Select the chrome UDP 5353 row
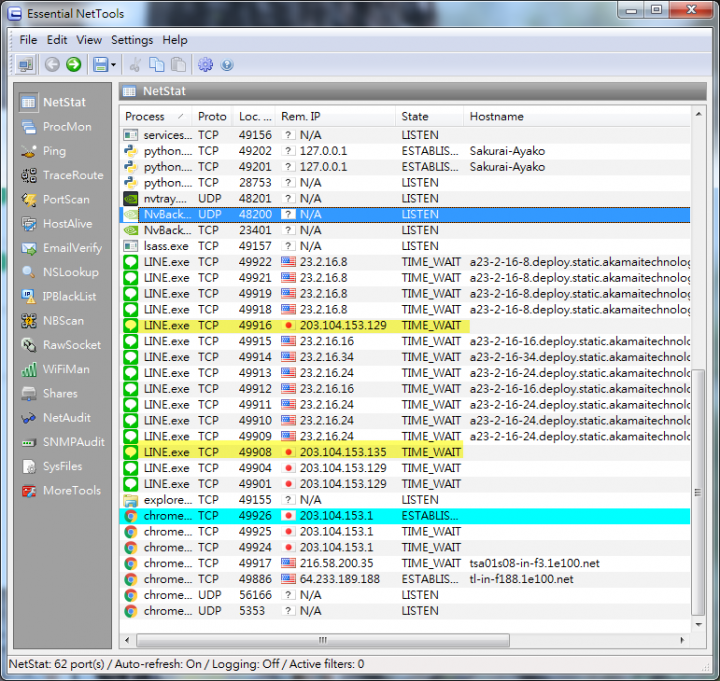This screenshot has width=720, height=681. [405, 611]
